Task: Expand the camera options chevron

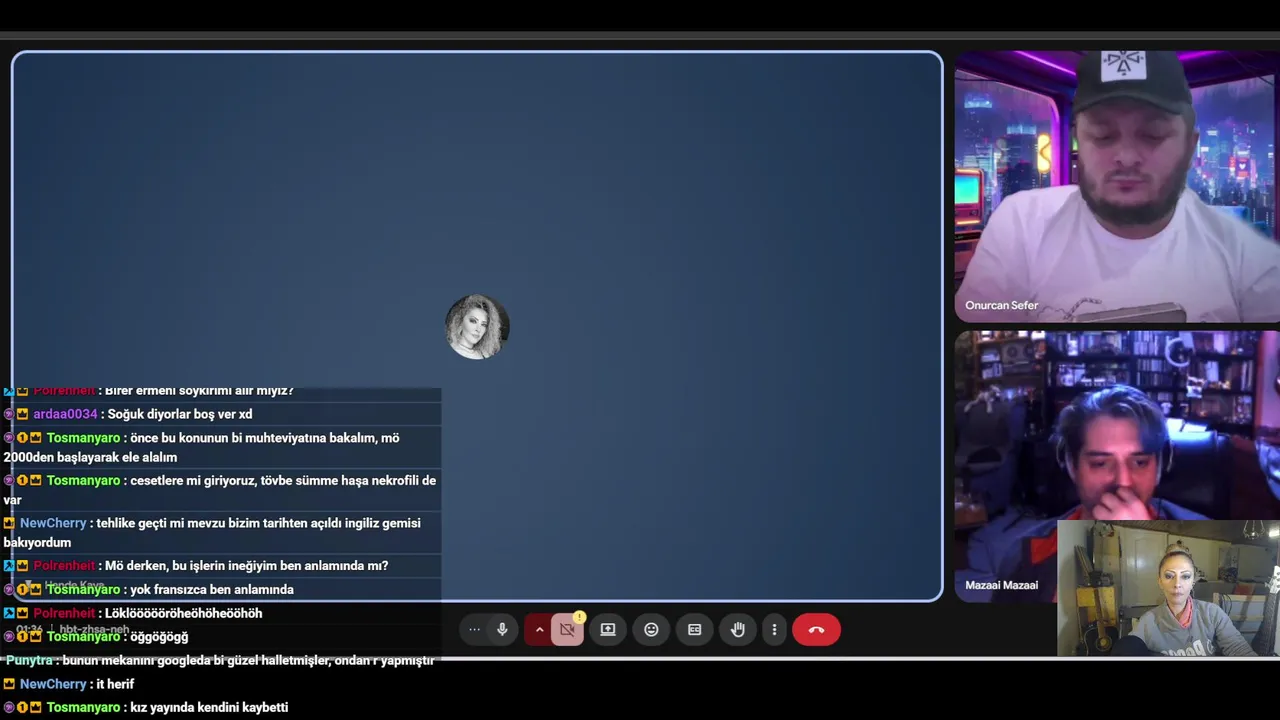Action: (539, 630)
